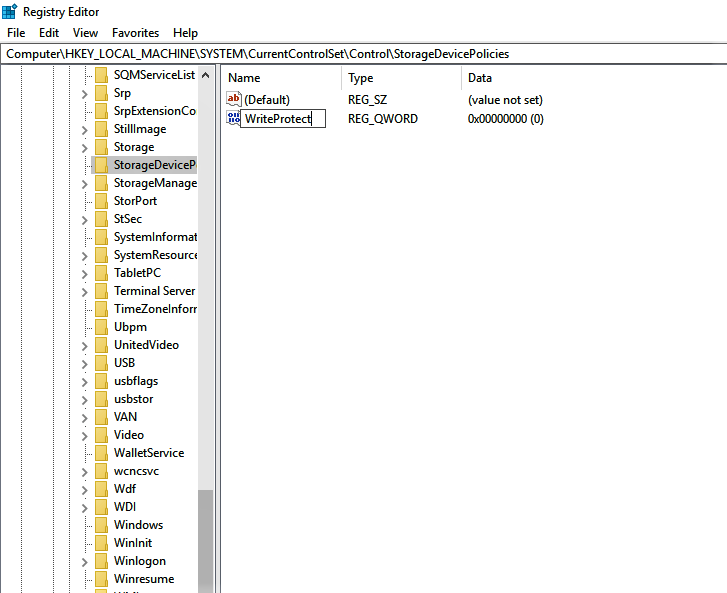Screen dimensions: 727x593
Task: Click the tree scrollbar up arrow
Action: click(x=206, y=75)
